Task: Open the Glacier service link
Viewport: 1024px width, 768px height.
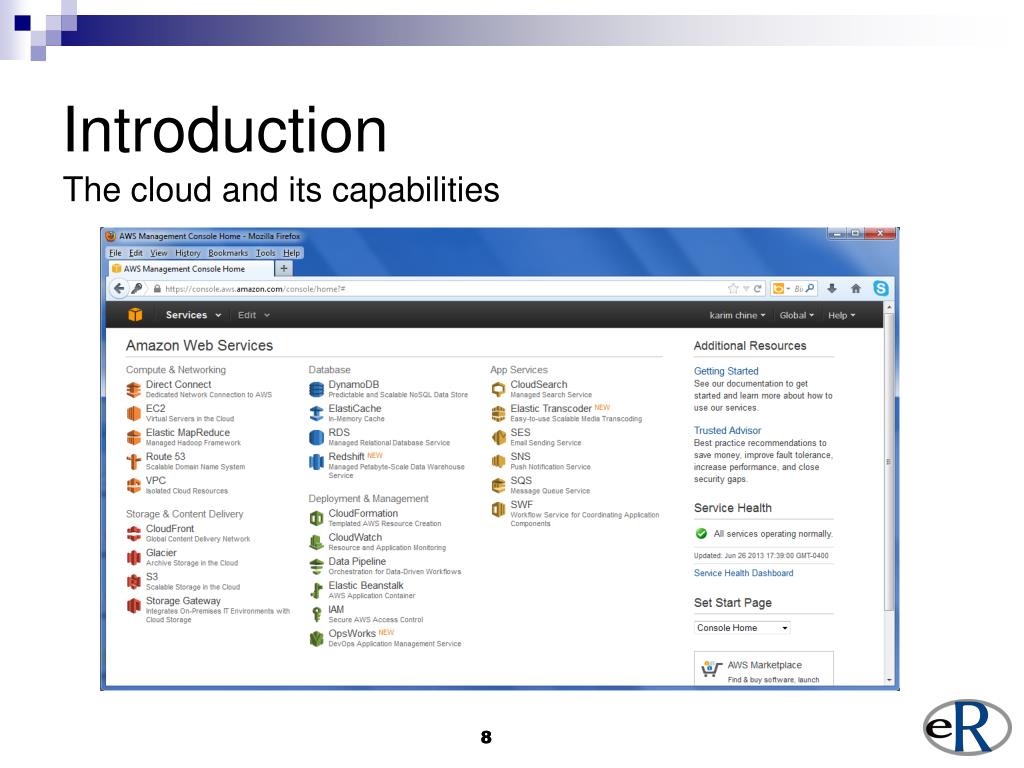Action: (x=161, y=552)
